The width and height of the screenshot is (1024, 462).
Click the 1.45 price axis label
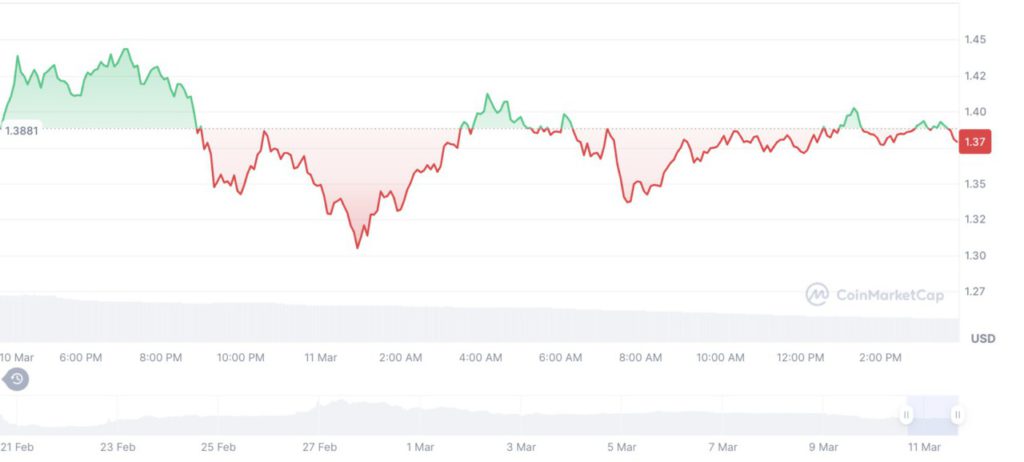click(x=976, y=40)
